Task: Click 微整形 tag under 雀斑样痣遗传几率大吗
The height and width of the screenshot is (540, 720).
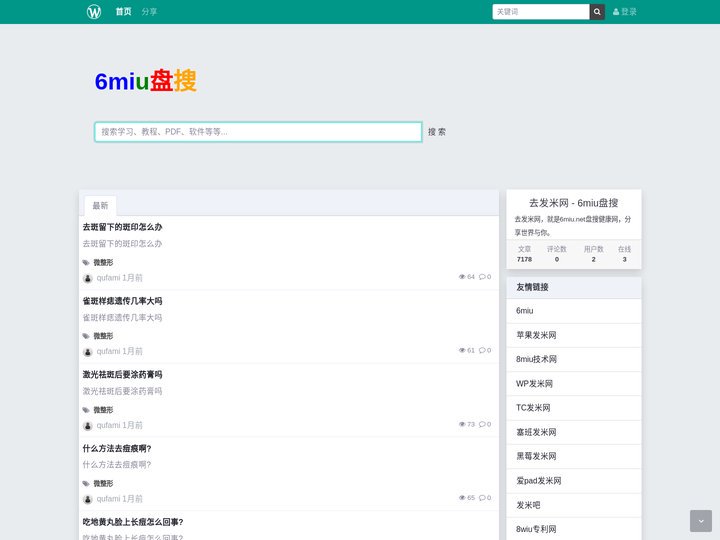Action: 103,336
